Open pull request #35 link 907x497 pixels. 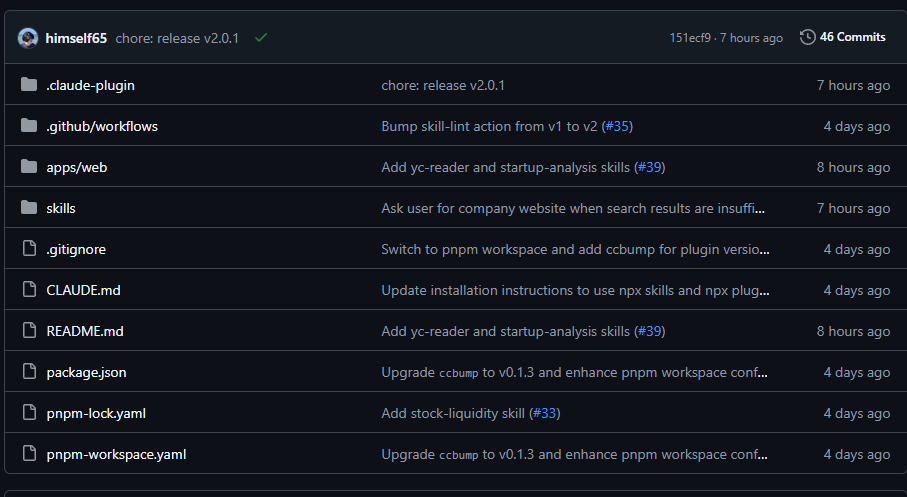click(617, 126)
